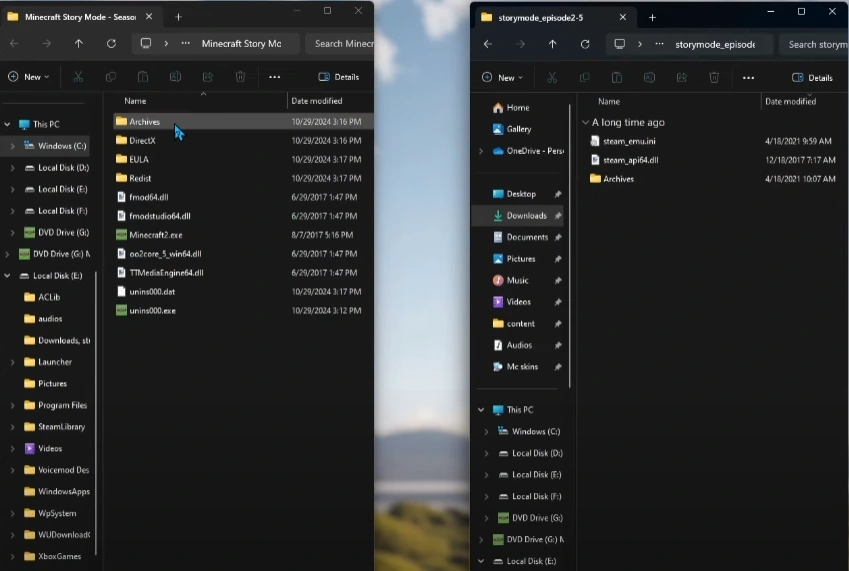Screen dimensions: 849x571
Task: Click address path Minecraft Story Mo
Action: point(241,43)
